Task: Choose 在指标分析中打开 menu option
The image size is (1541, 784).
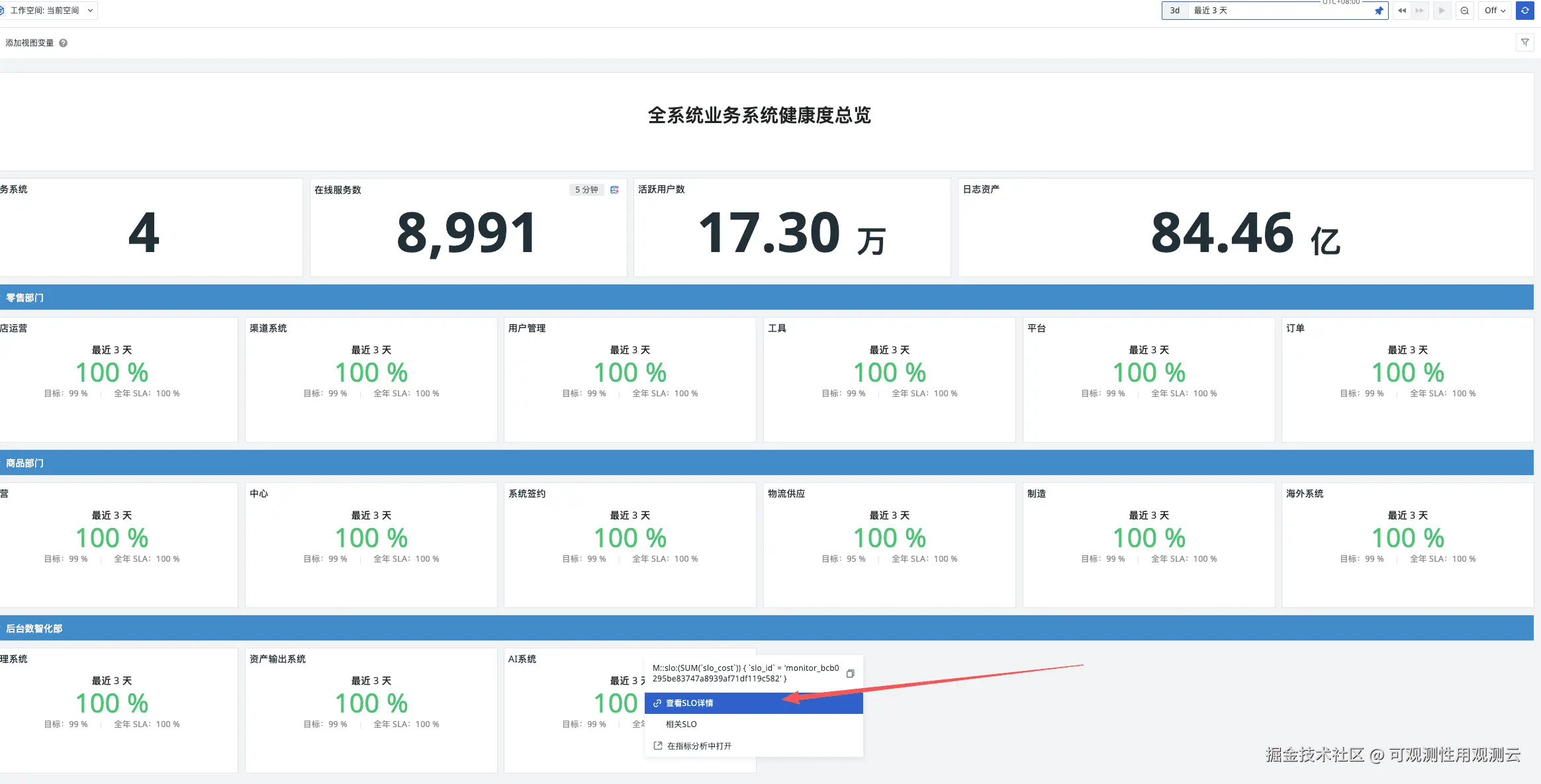Action: click(699, 746)
